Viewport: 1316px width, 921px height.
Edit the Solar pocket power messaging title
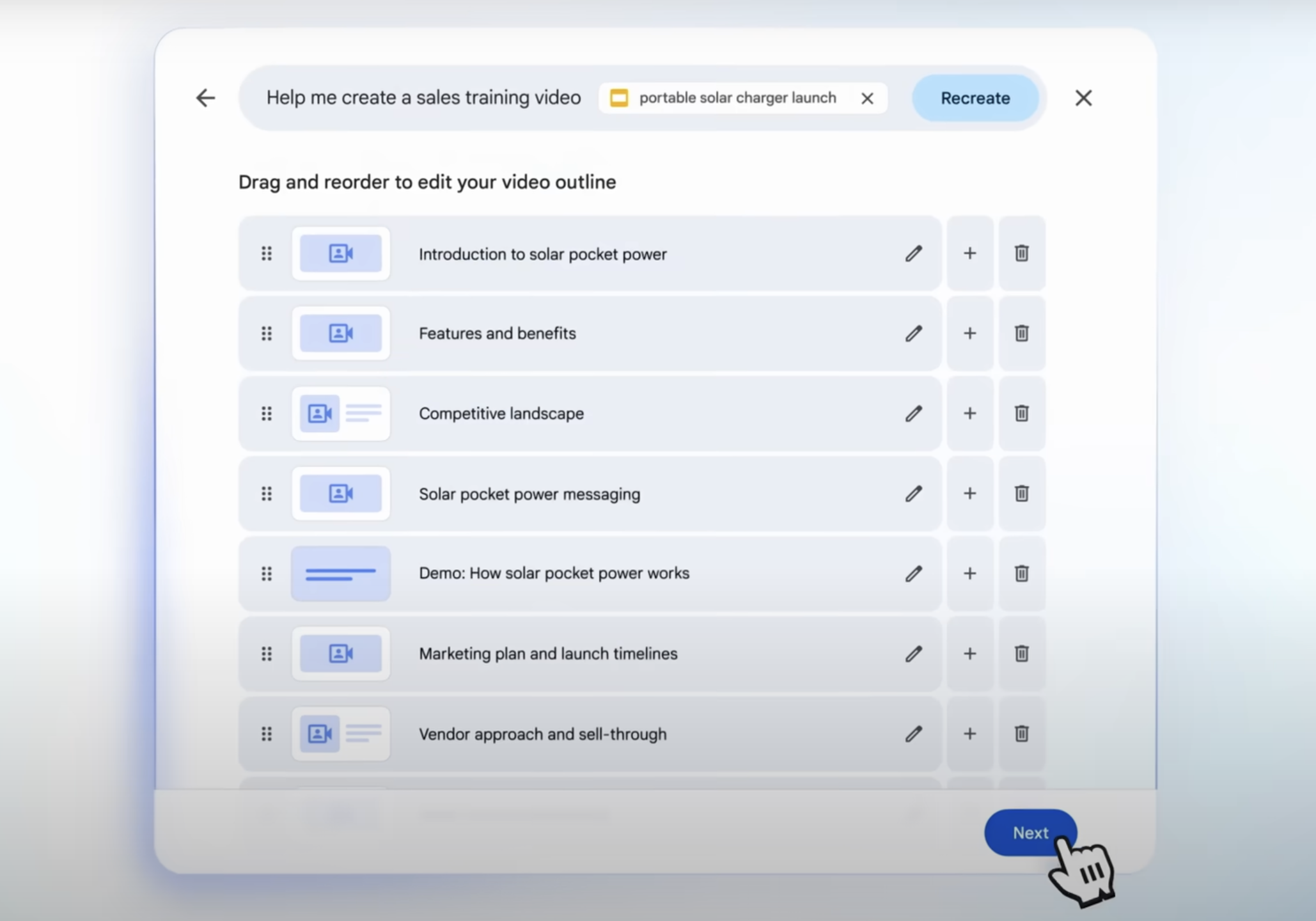913,494
